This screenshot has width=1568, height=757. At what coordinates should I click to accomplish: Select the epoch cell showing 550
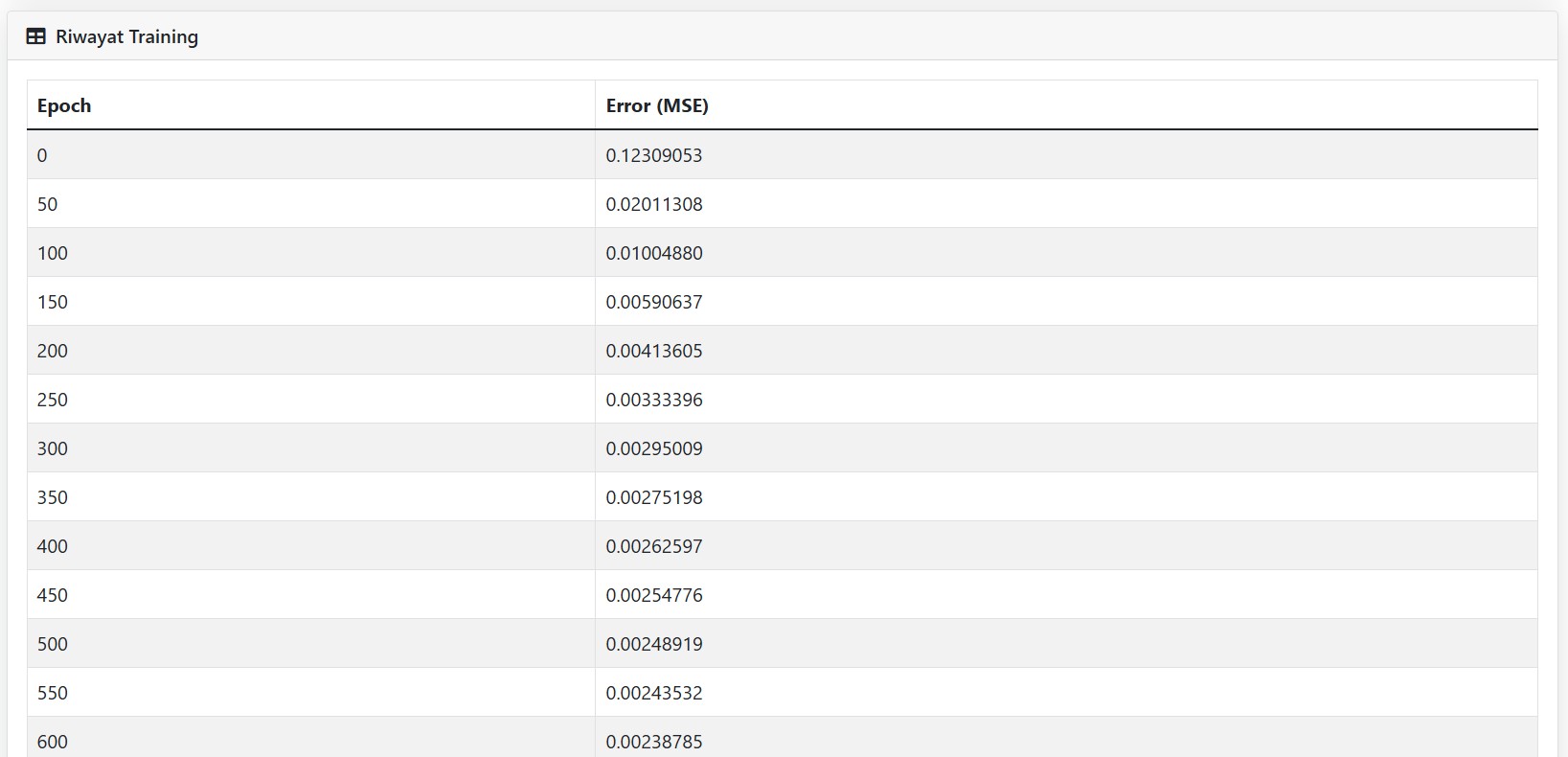[311, 693]
